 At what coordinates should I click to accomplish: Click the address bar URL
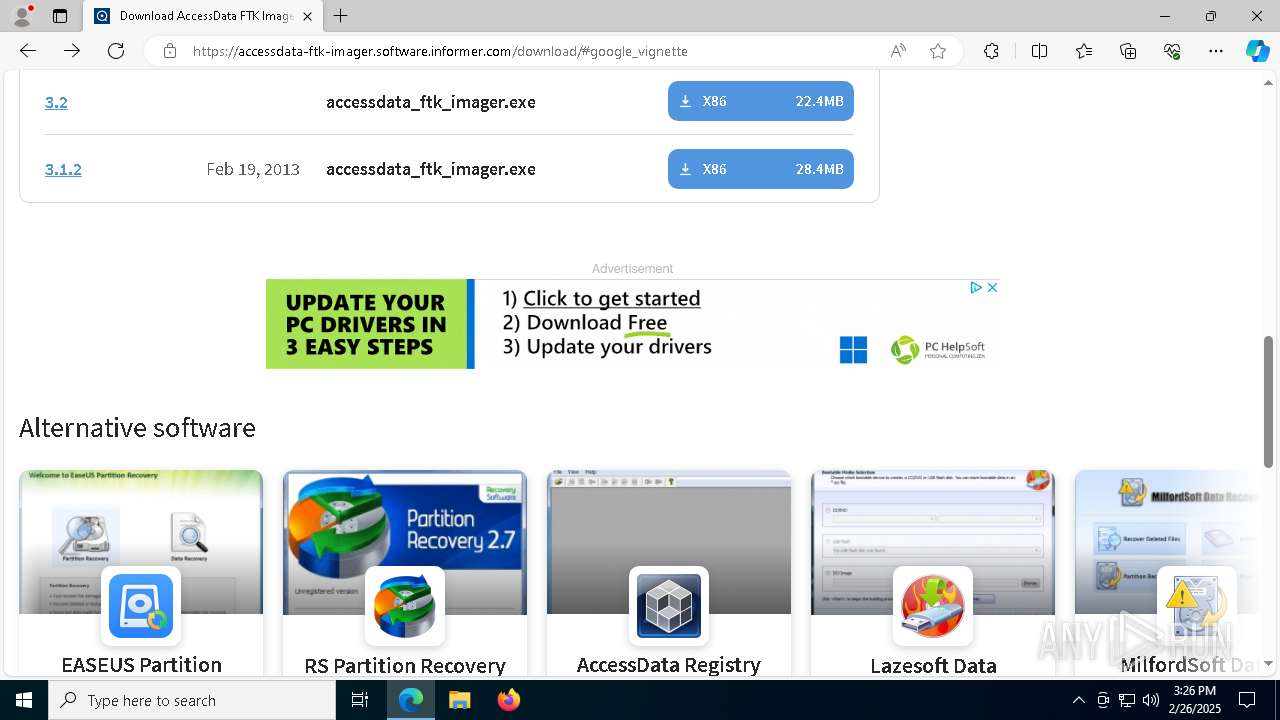[440, 51]
